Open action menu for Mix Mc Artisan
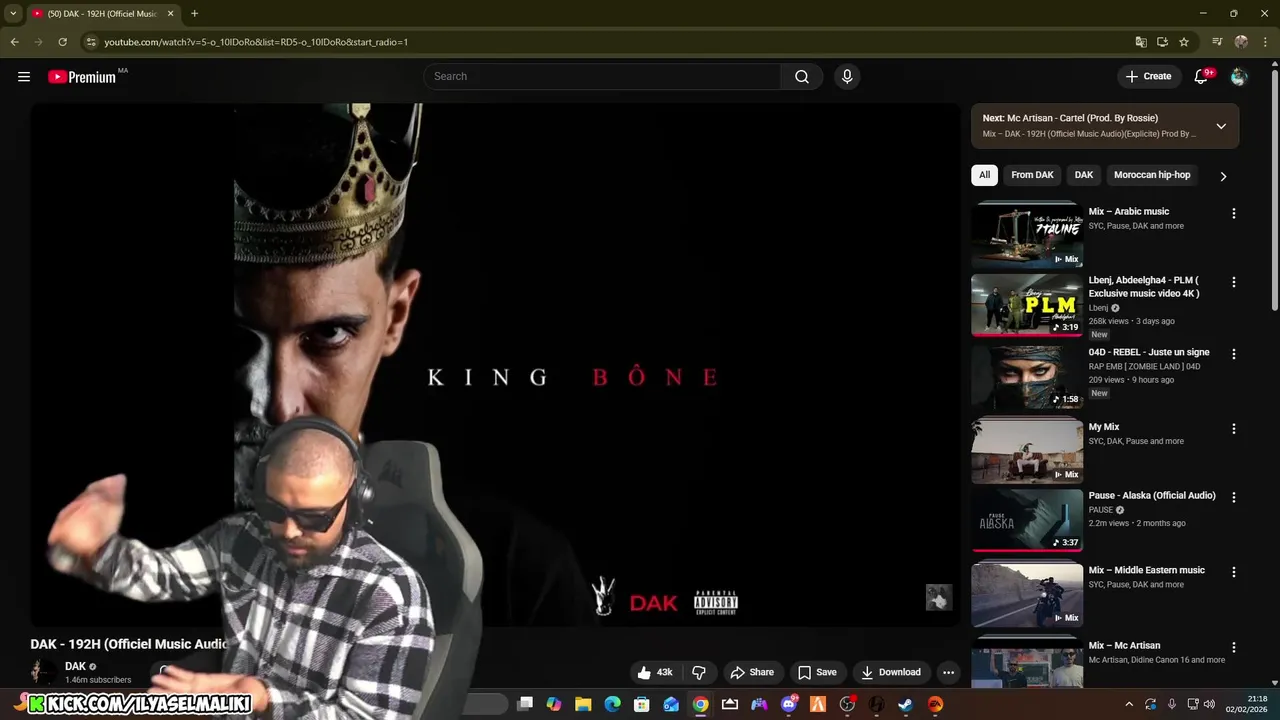The width and height of the screenshot is (1280, 720). [1233, 647]
